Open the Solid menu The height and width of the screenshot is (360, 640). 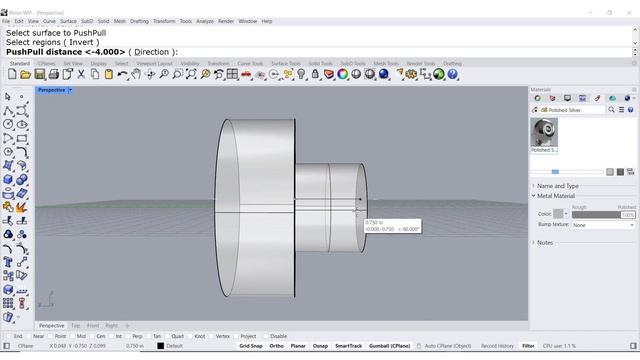pos(103,21)
